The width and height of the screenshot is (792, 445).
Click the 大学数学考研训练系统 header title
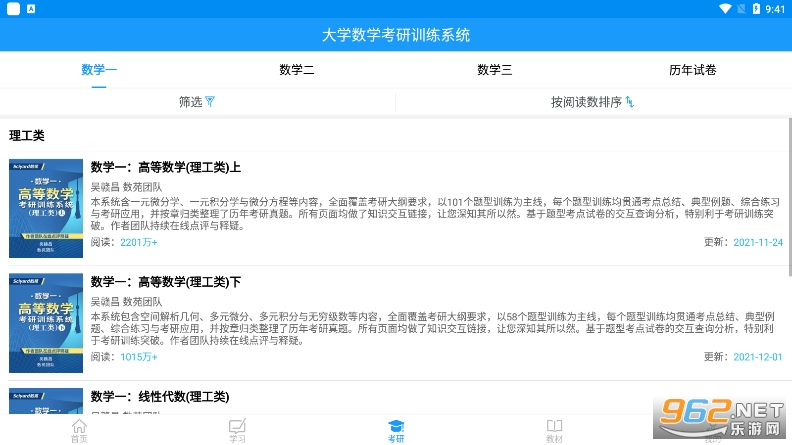(396, 35)
